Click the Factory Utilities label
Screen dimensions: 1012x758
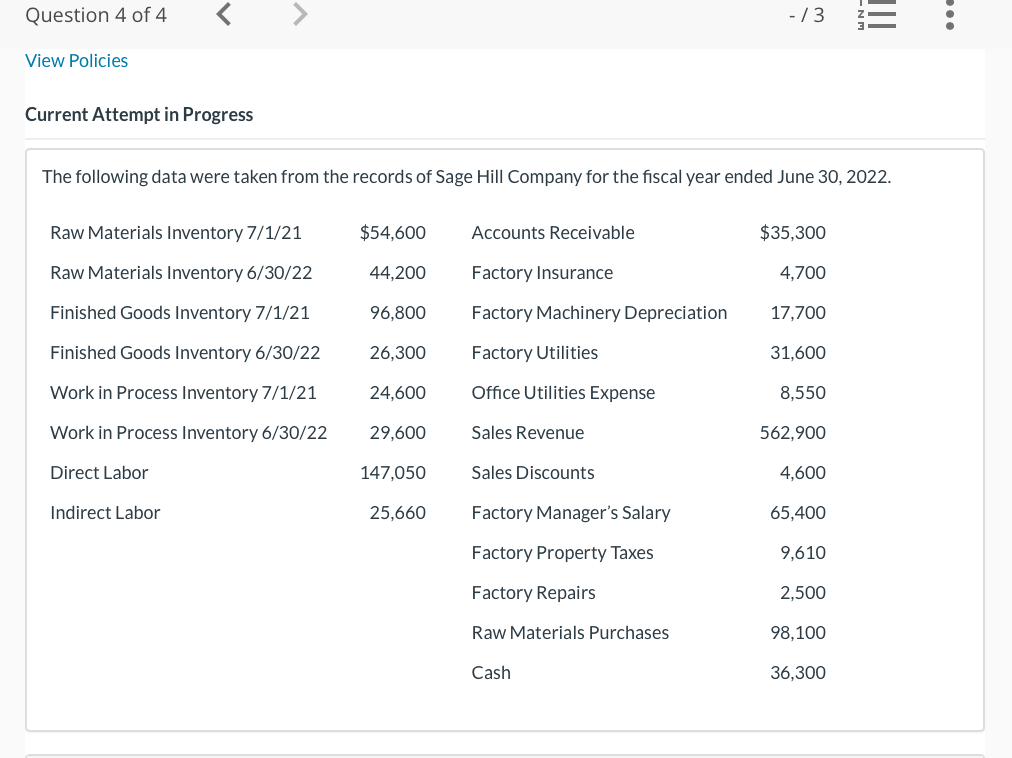(535, 353)
